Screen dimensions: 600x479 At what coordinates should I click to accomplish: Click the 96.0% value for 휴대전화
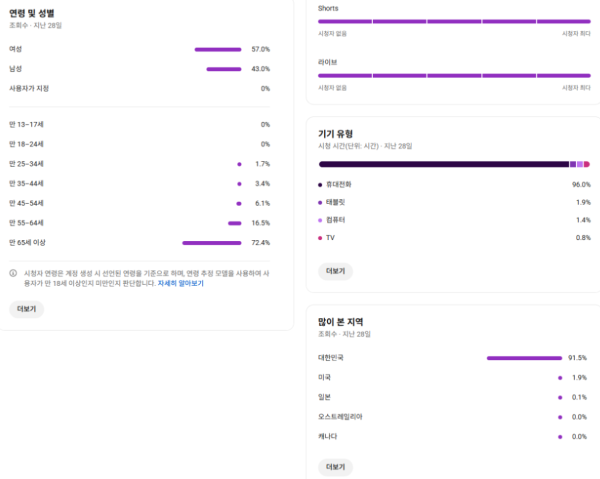[581, 184]
